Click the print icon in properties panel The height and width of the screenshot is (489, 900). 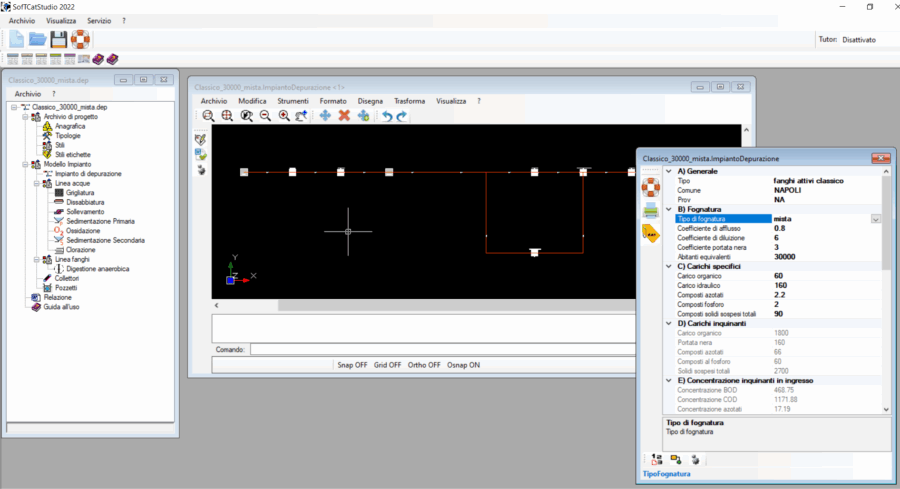coord(651,209)
